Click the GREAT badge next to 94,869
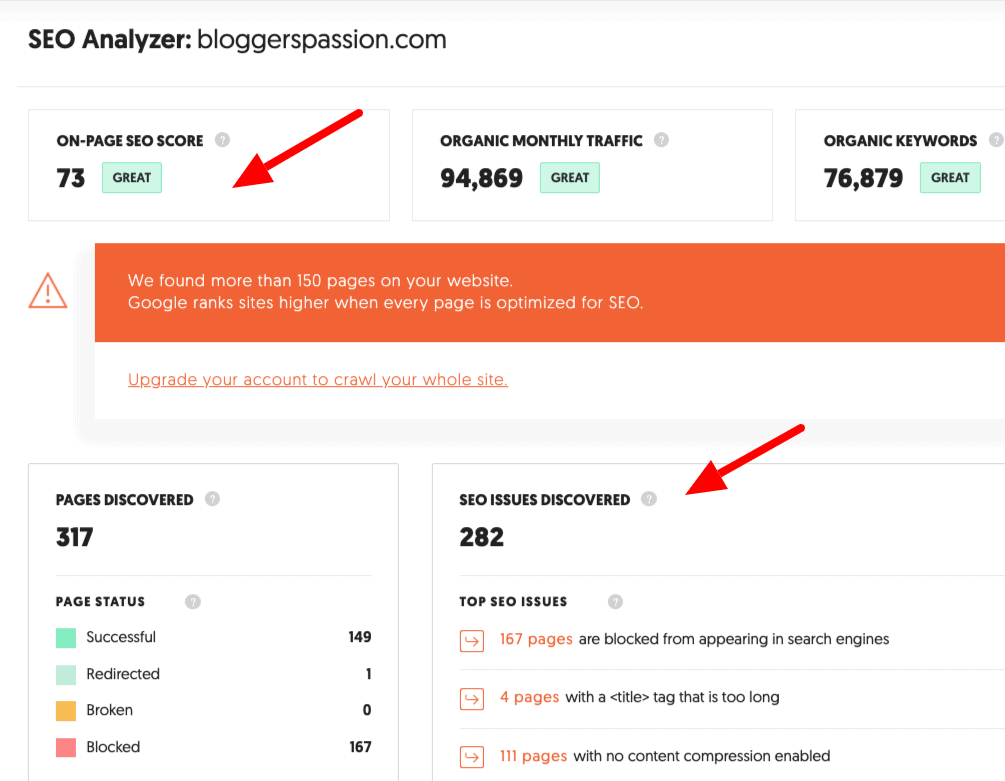The height and width of the screenshot is (781, 1005). point(569,177)
